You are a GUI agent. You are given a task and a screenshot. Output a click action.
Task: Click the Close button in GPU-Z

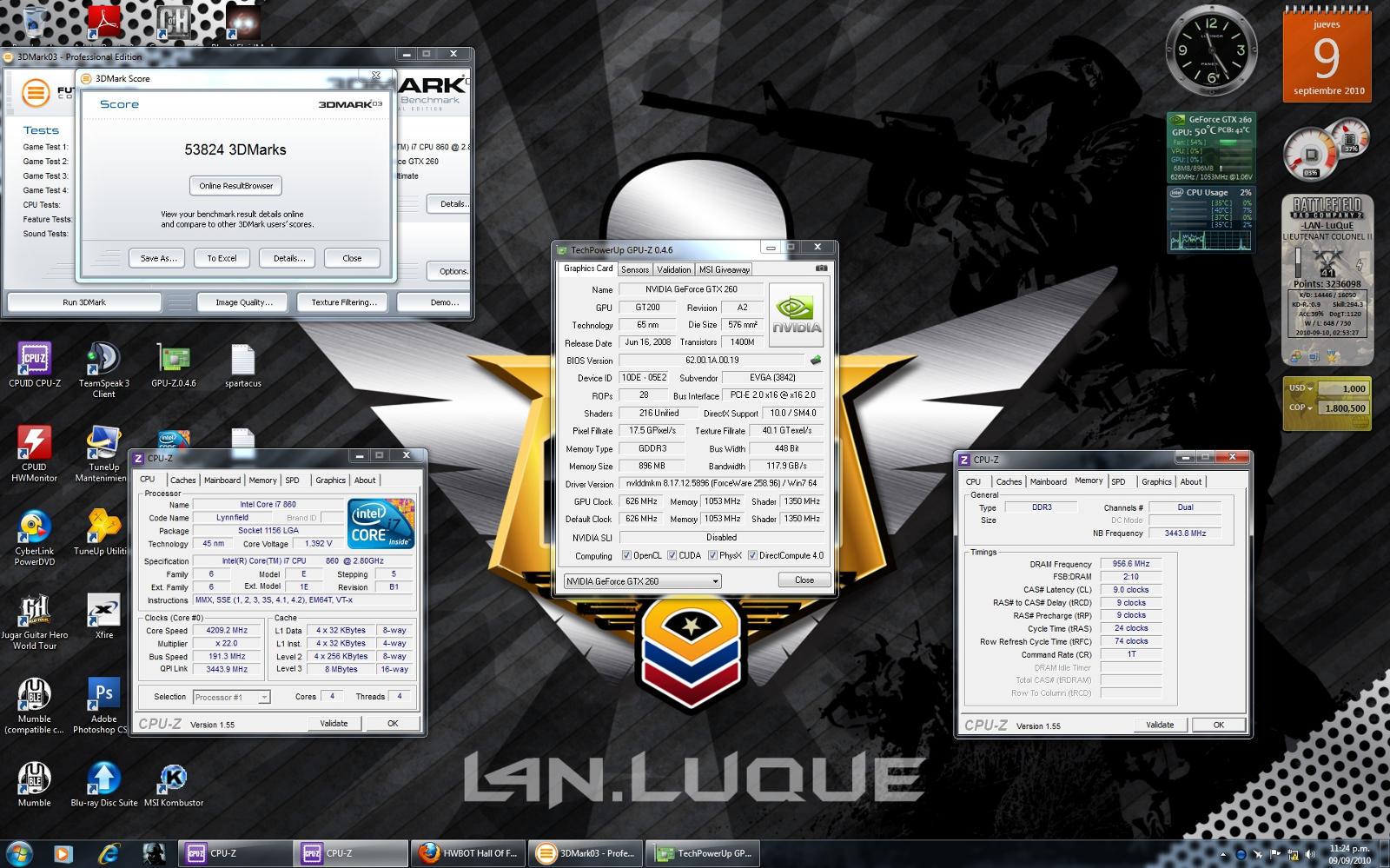(x=804, y=580)
